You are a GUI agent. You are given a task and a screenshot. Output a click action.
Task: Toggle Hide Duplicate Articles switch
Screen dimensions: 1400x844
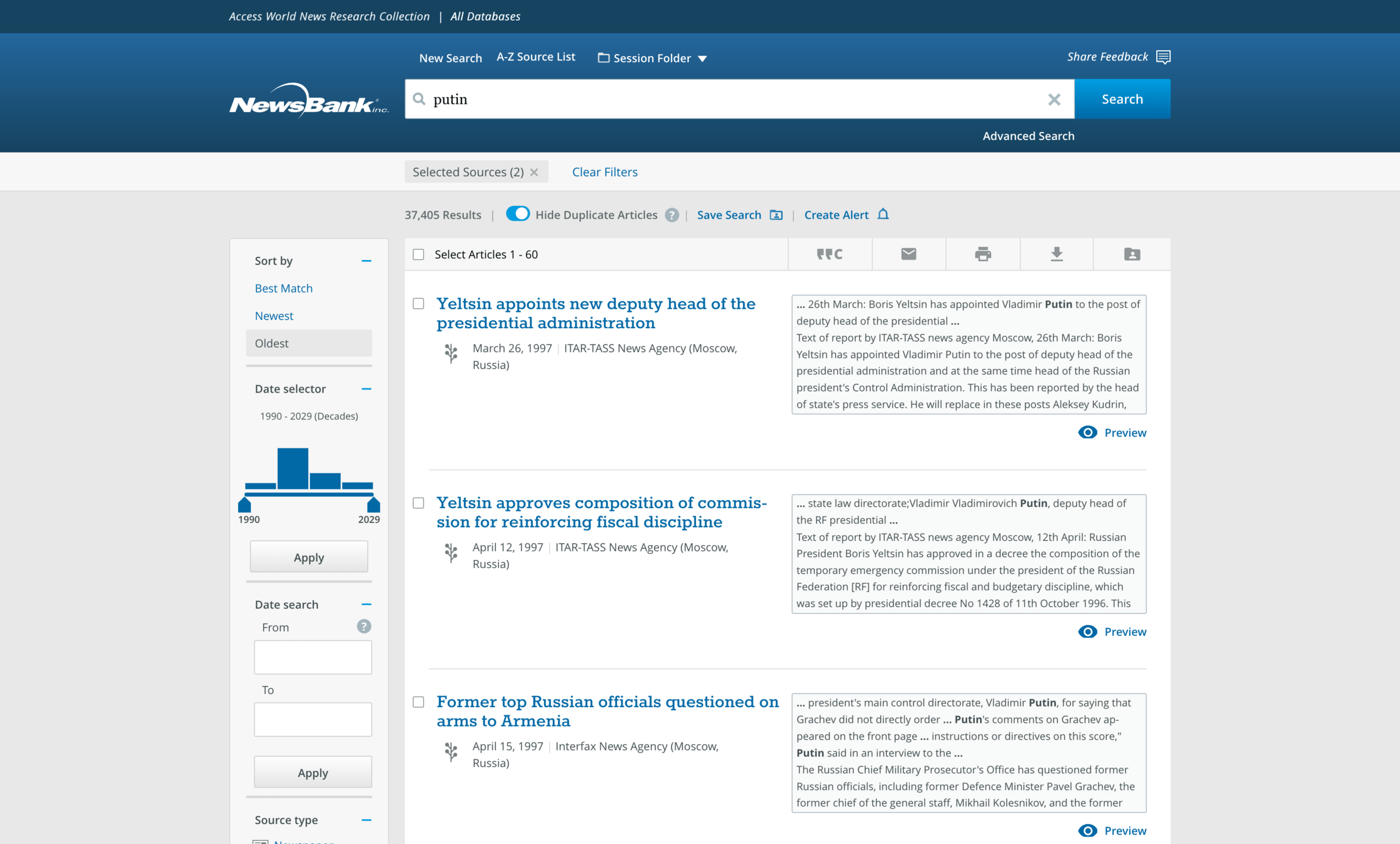518,214
